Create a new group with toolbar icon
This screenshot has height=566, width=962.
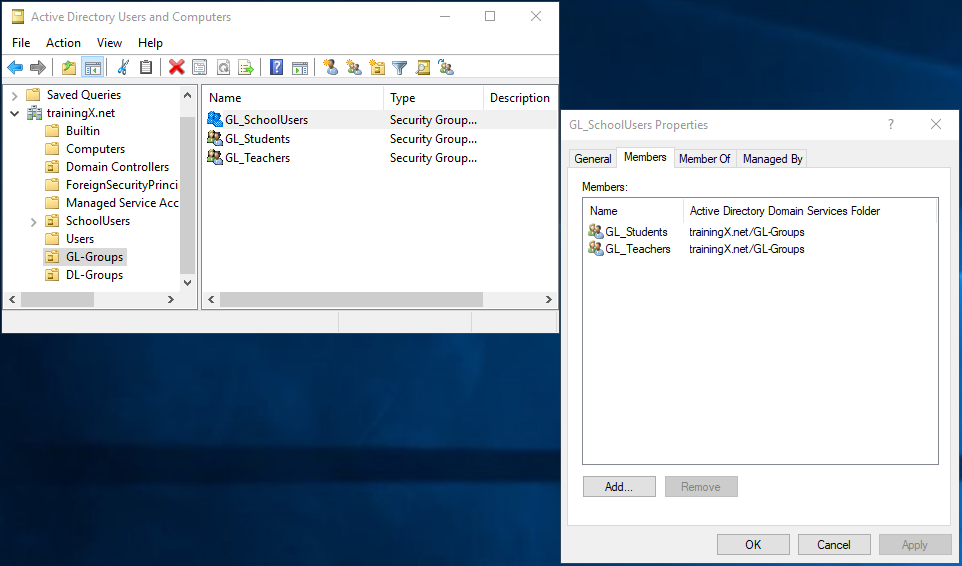coord(354,67)
